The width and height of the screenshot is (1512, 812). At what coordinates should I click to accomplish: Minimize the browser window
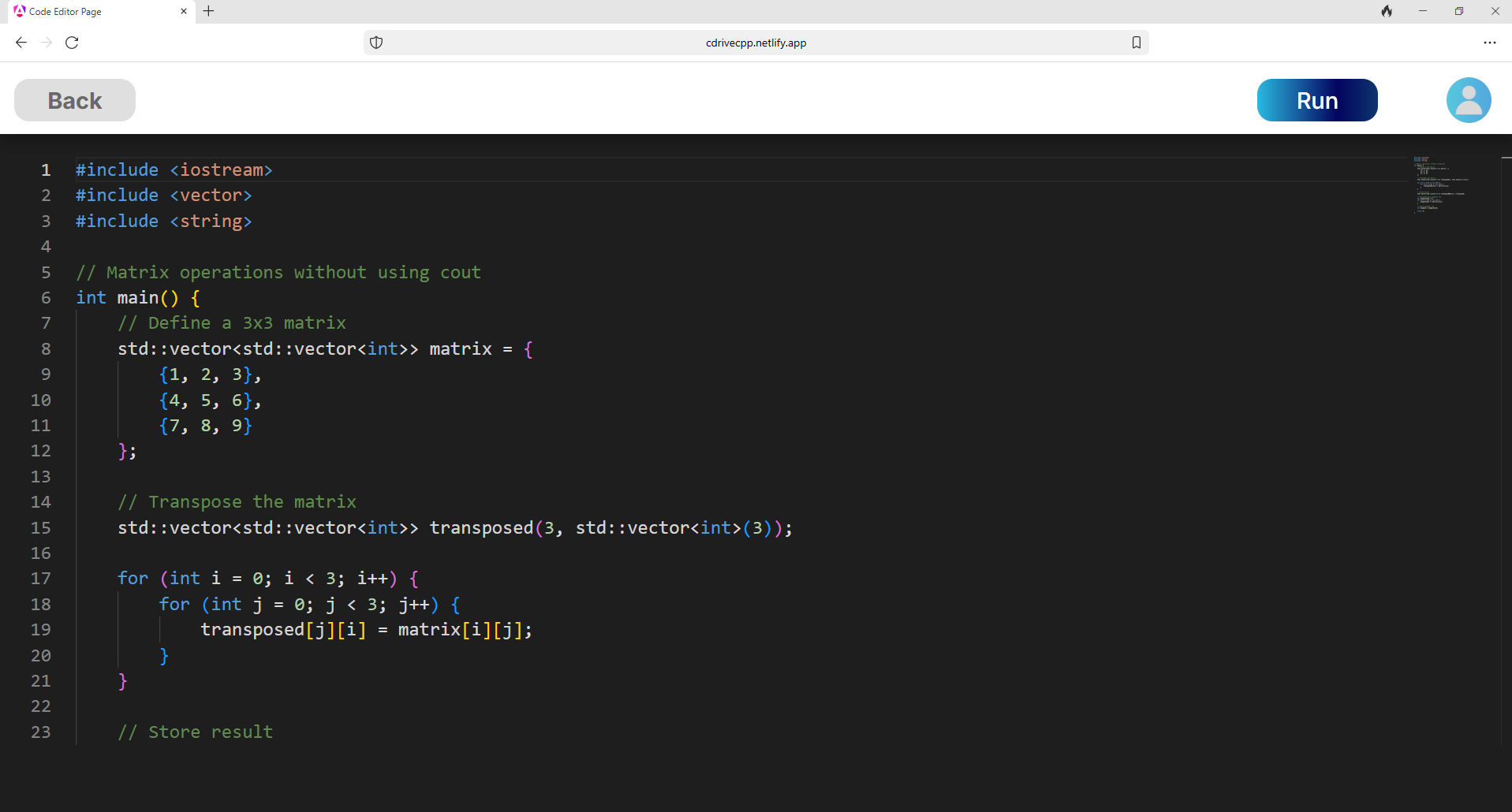[x=1423, y=11]
